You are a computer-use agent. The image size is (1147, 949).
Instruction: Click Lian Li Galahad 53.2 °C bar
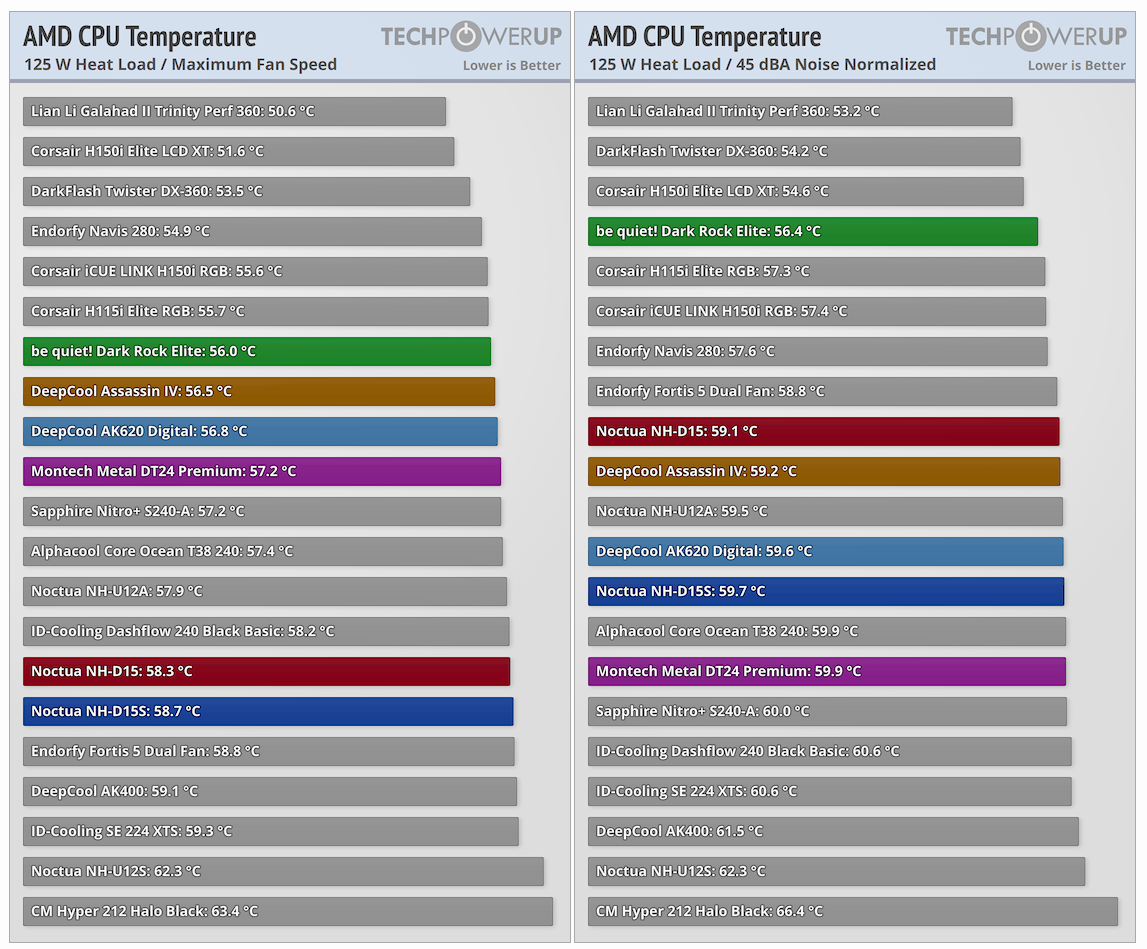(x=800, y=111)
